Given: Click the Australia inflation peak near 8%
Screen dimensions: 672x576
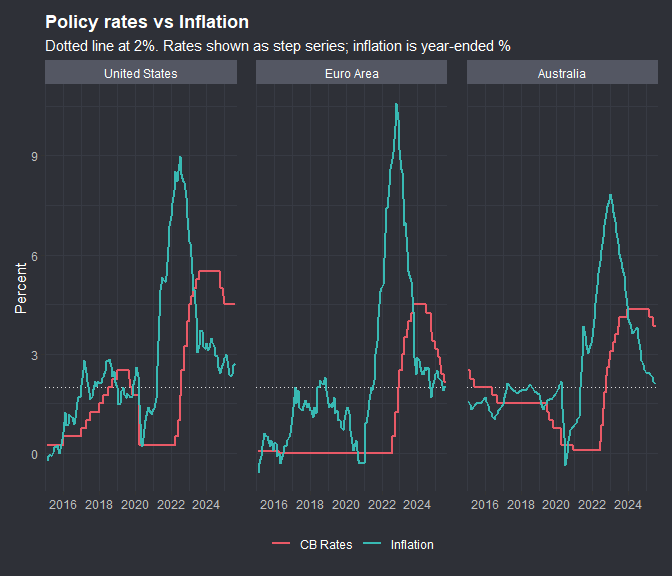Looking at the screenshot, I should point(610,195).
